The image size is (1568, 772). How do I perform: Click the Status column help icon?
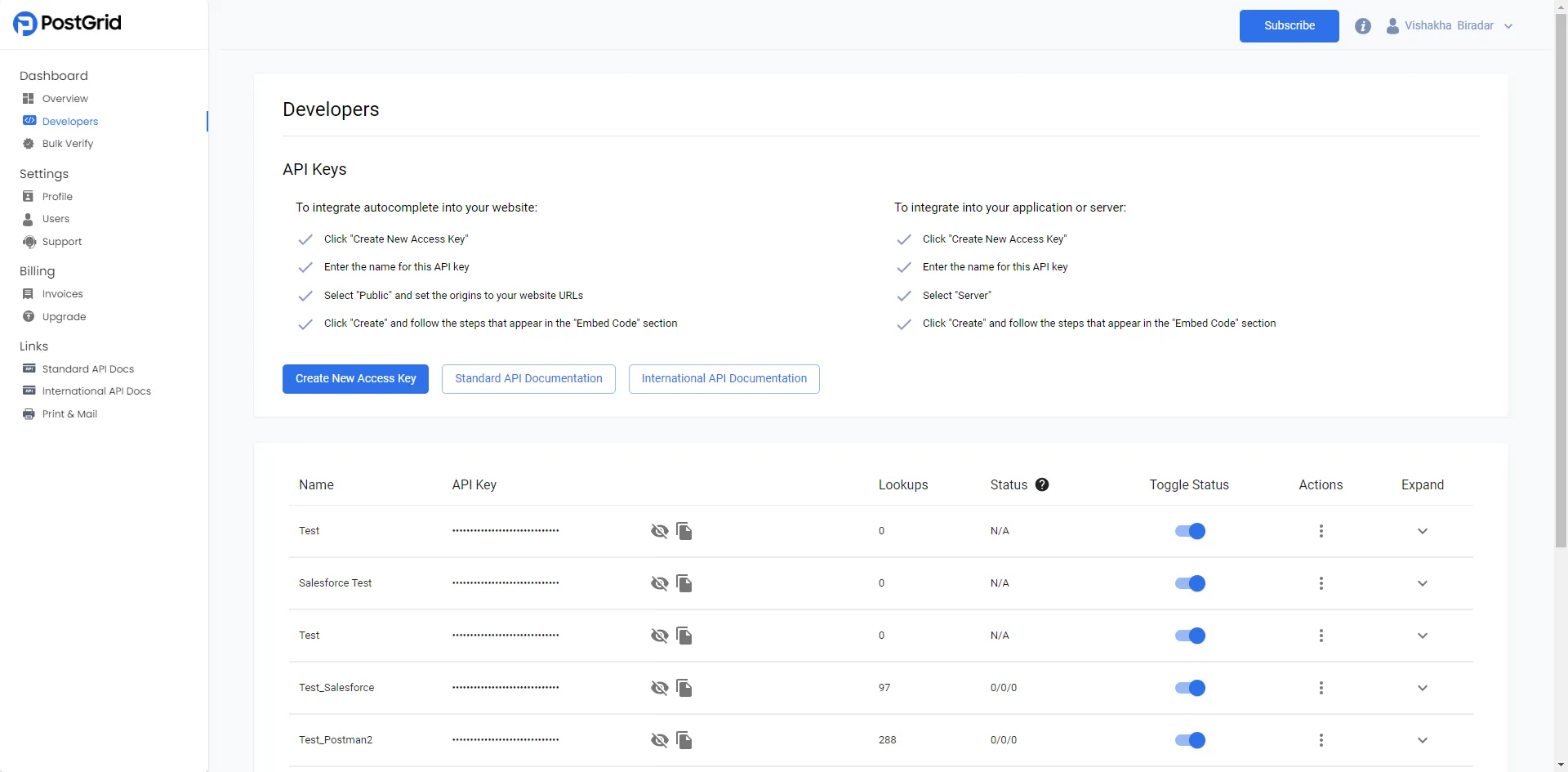[1041, 484]
